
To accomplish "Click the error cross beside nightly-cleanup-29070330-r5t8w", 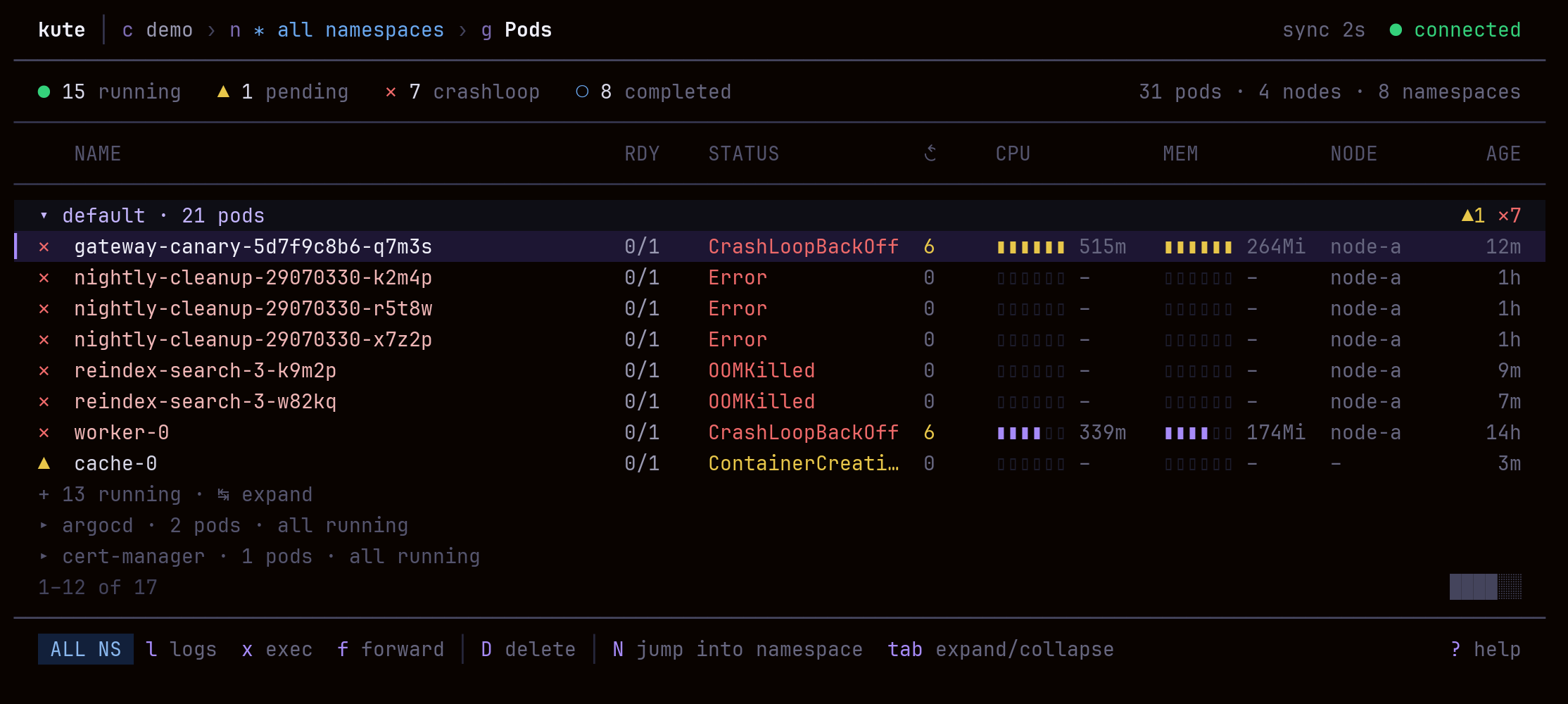I will (44, 309).
